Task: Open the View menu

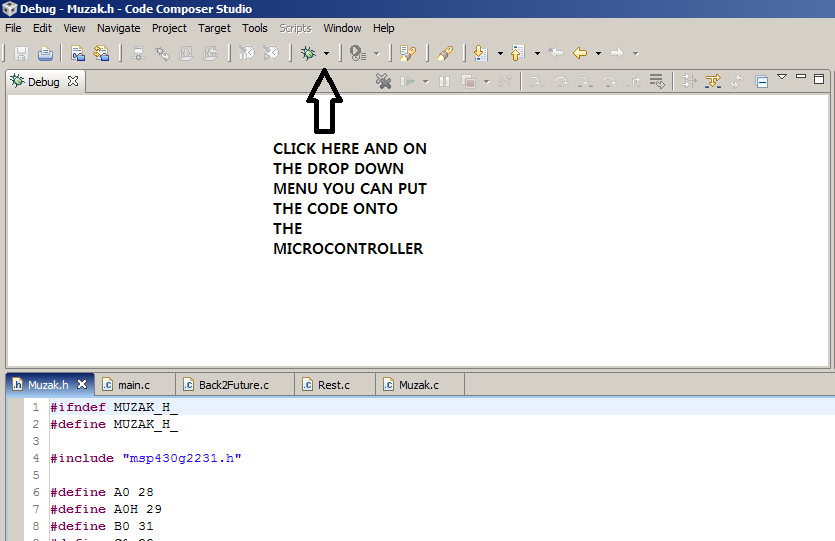Action: [x=74, y=28]
